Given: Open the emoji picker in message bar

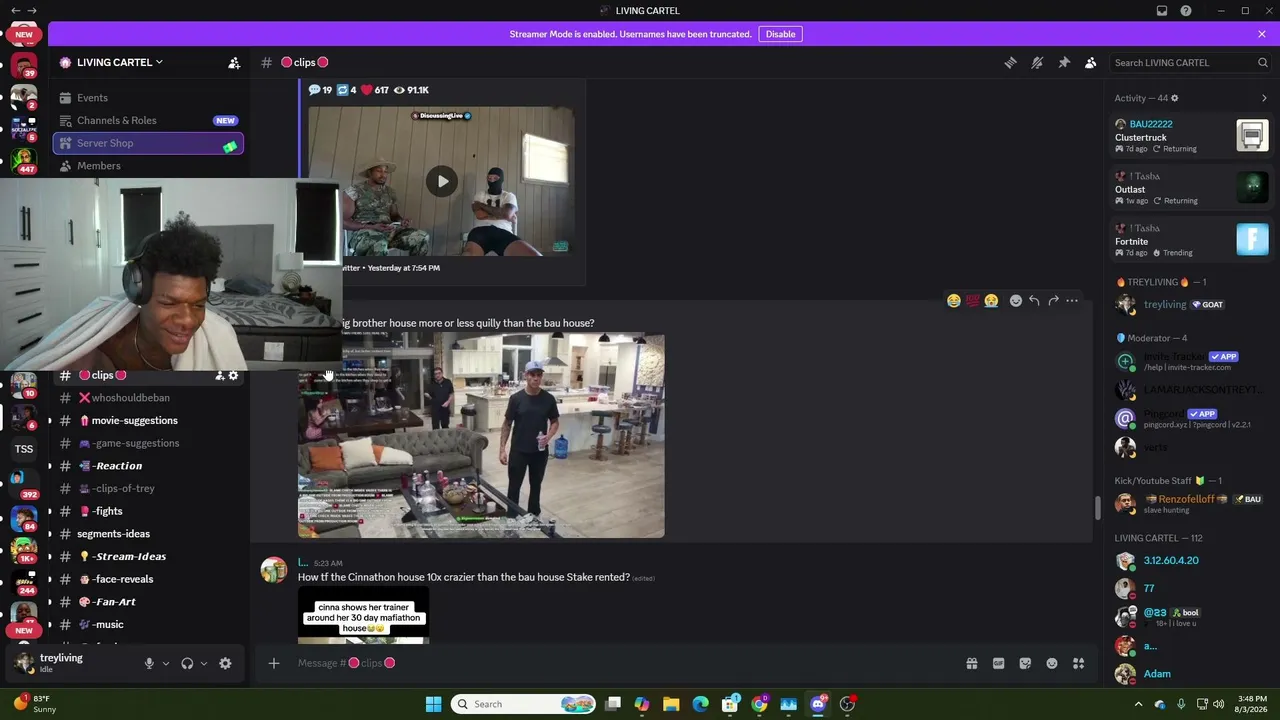Looking at the screenshot, I should (x=1052, y=663).
